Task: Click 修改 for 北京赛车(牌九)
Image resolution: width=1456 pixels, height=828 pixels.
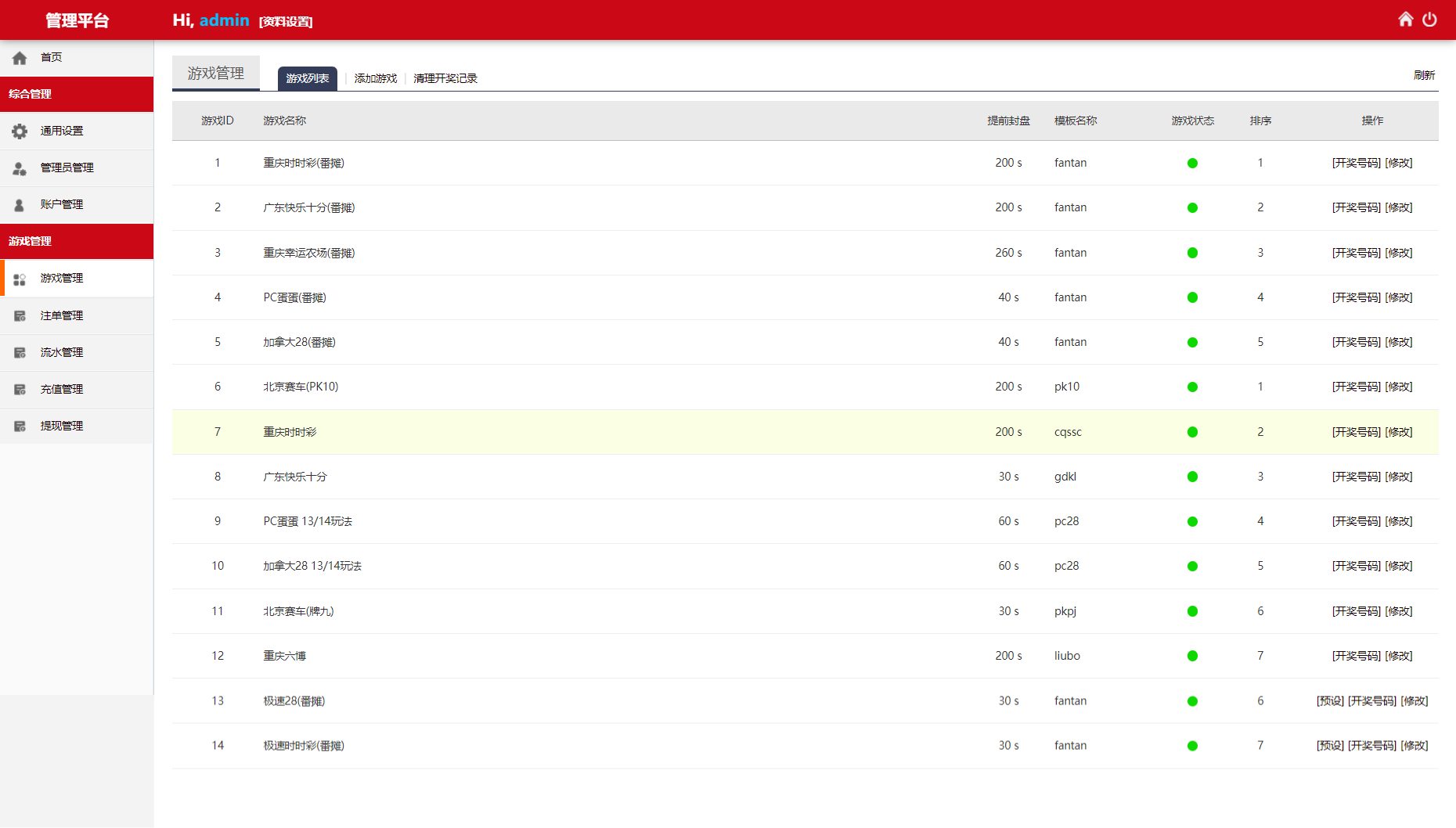Action: pyautogui.click(x=1399, y=611)
